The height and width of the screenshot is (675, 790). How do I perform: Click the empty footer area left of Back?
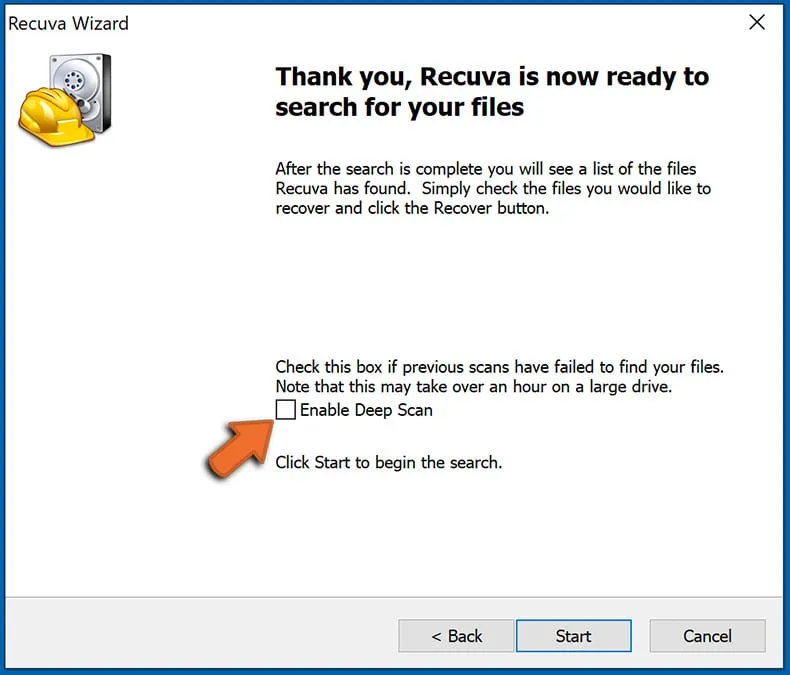point(200,636)
